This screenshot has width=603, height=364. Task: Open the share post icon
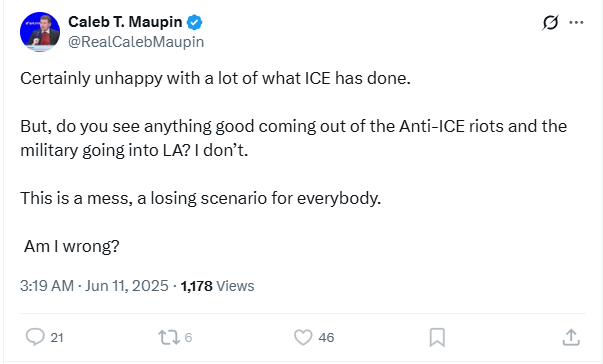(571, 337)
